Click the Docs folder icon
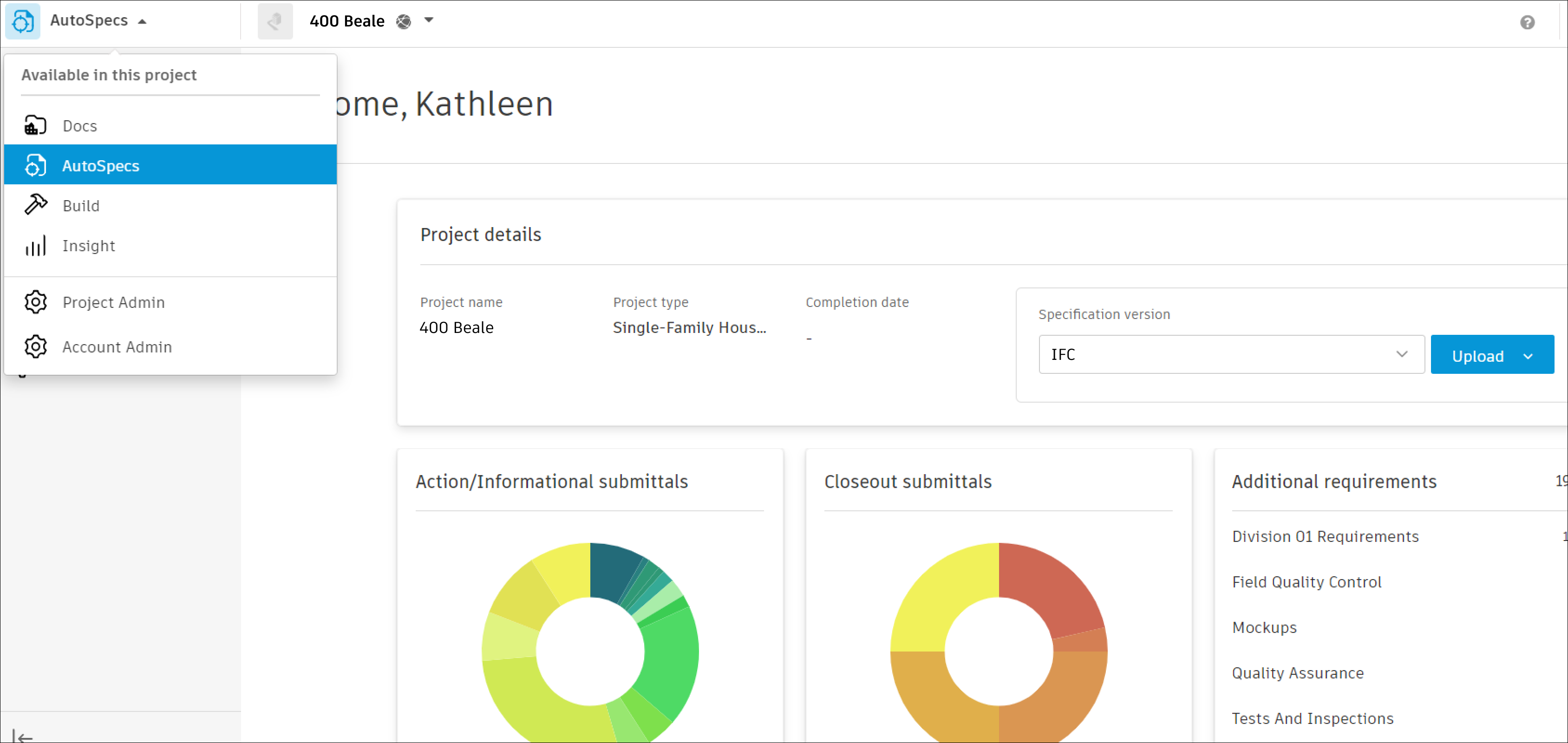The image size is (1568, 743). (x=35, y=125)
